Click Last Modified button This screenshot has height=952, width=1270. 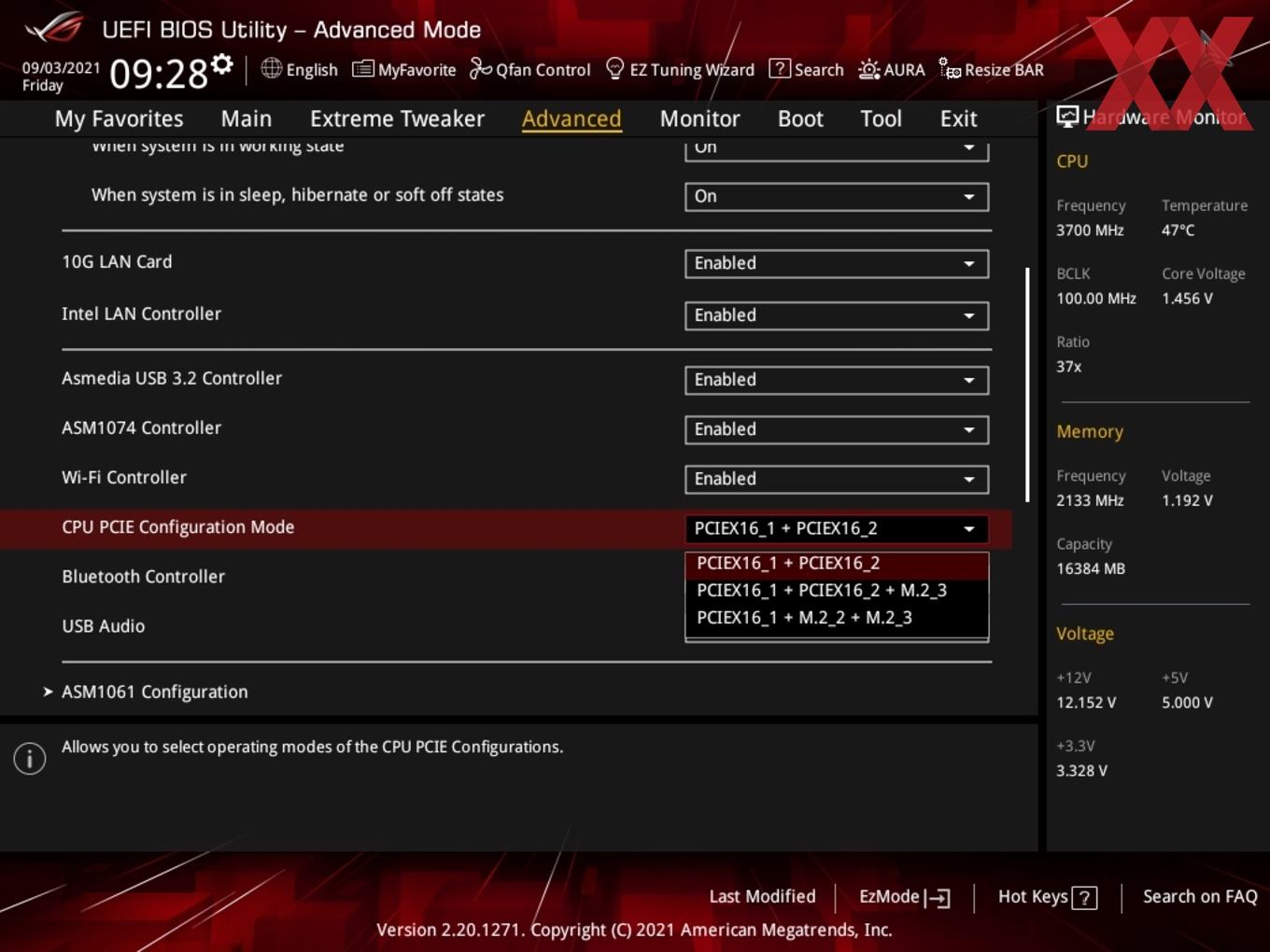(762, 897)
